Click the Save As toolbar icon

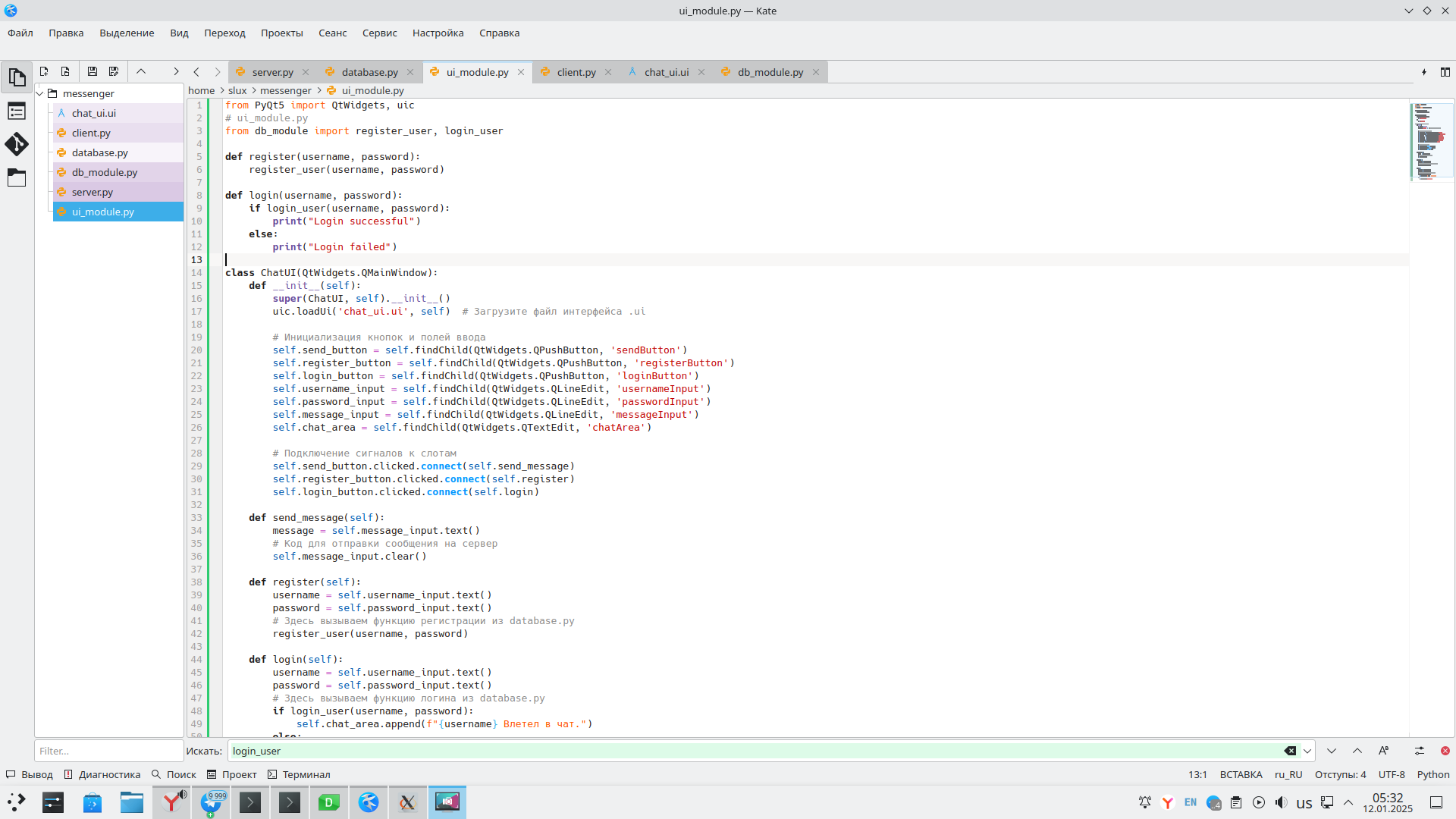[114, 71]
